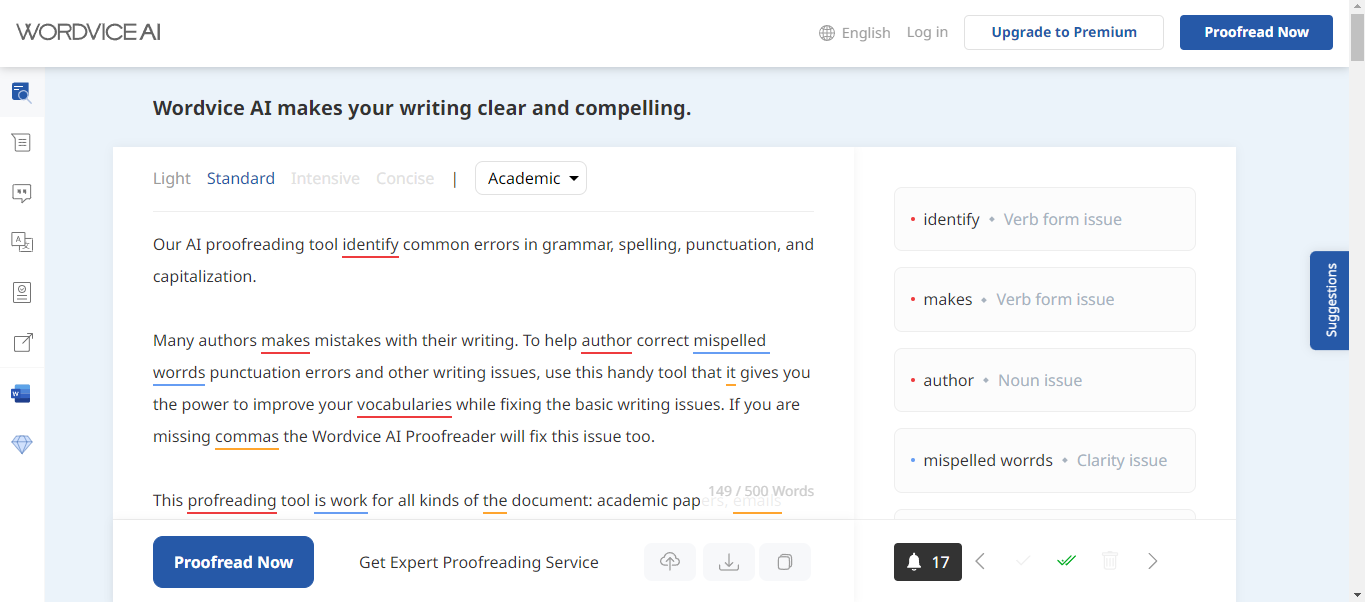1365x602 pixels.
Task: Go to the next suggestion arrow
Action: point(1153,561)
